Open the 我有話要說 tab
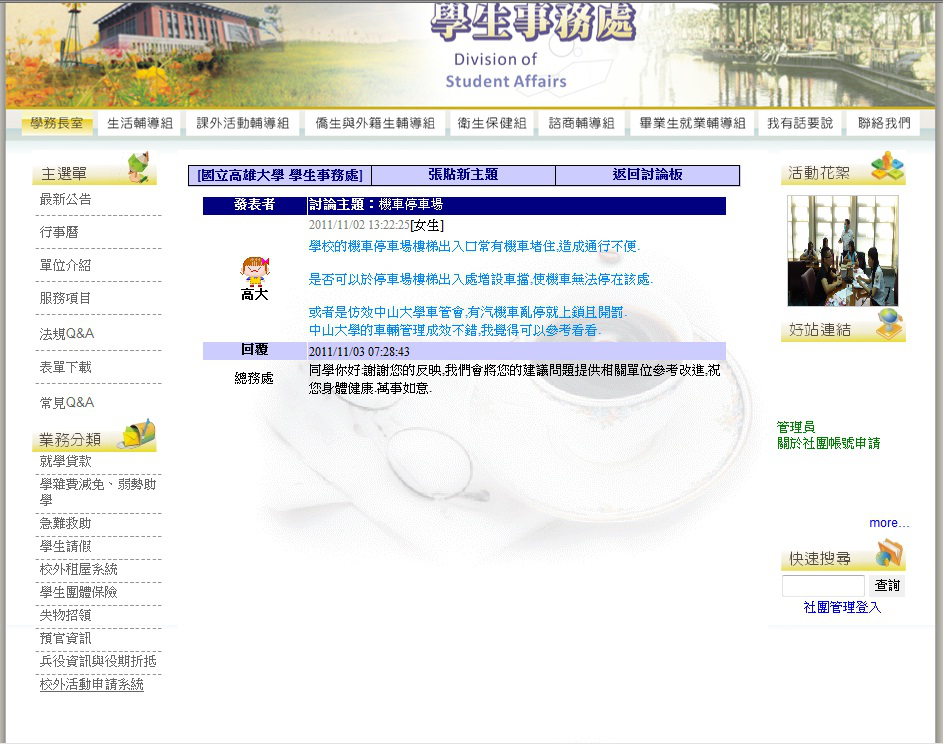The image size is (943, 745). pos(800,123)
